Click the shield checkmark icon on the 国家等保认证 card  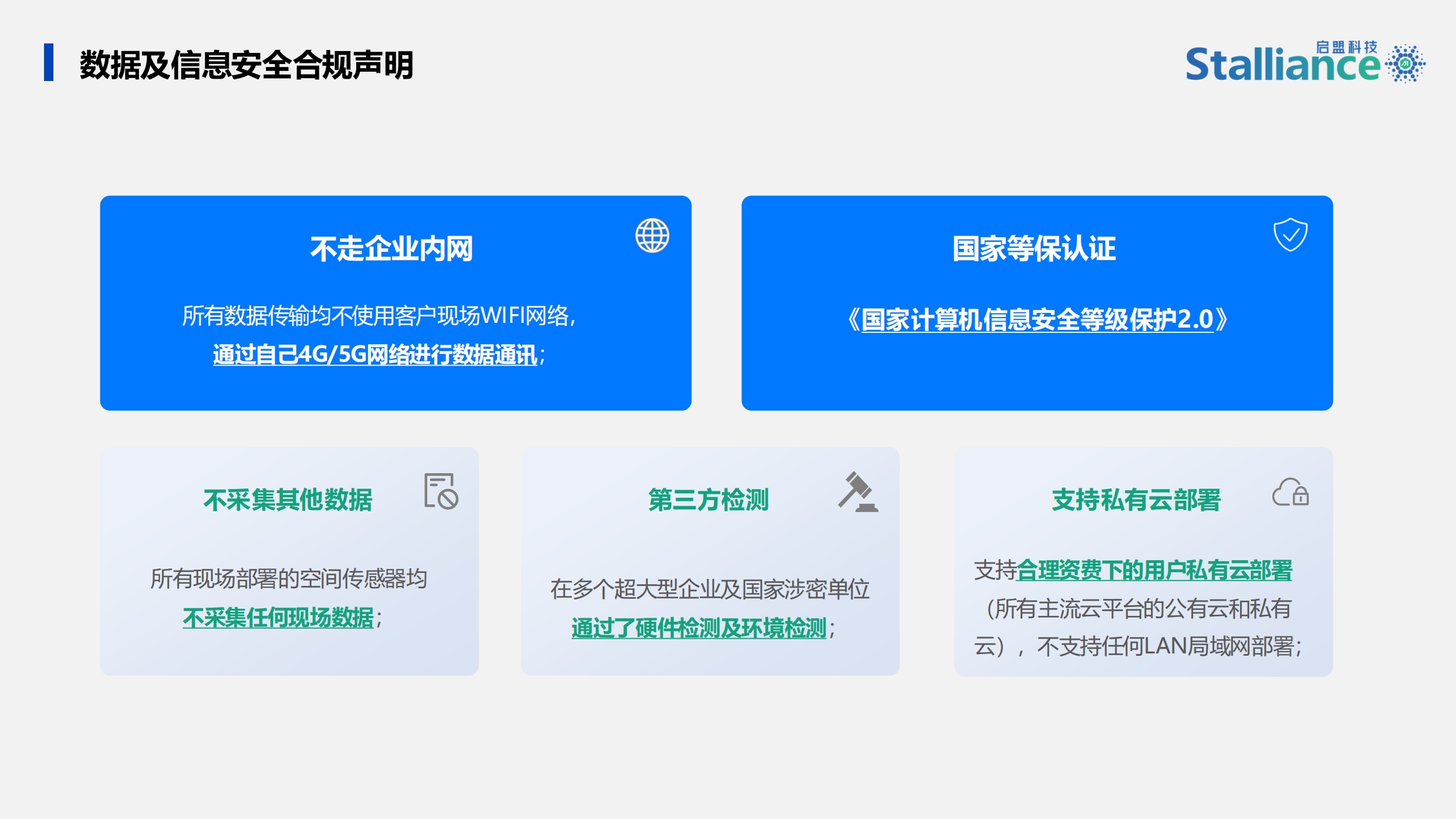pos(1290,234)
